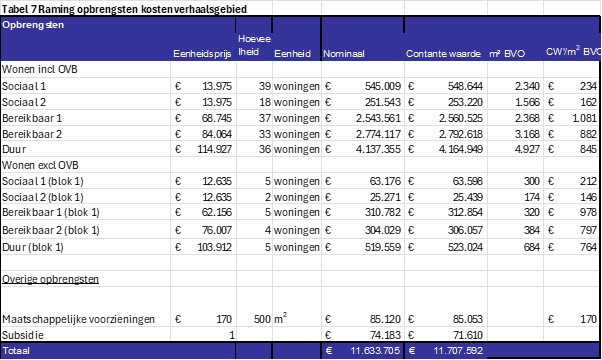The image size is (602, 360).
Task: Click the 'Eenheidsprijs' column header
Action: click(202, 54)
